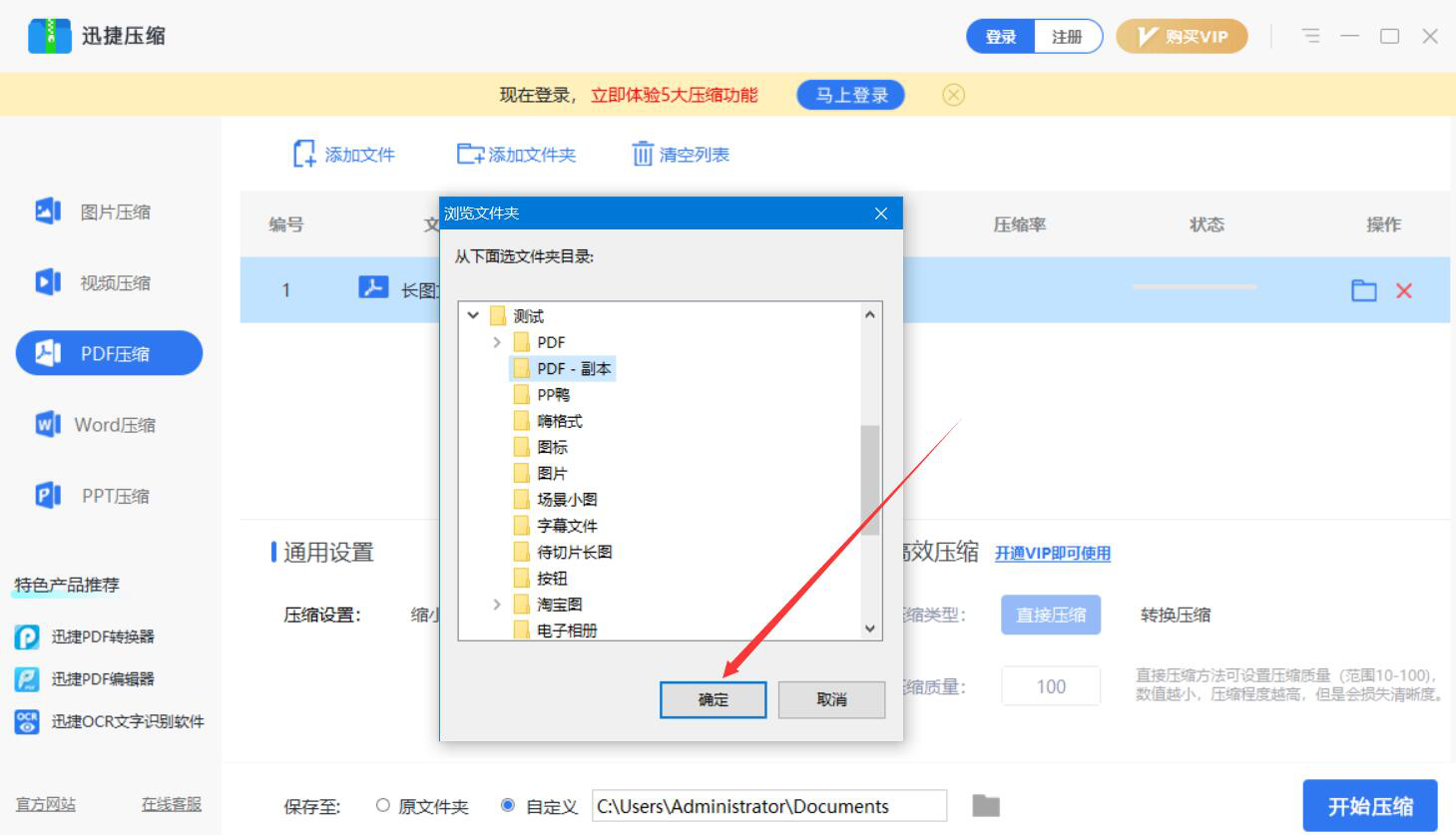Close the 浏览文件夹 dialog
Viewport: 1456px width, 835px height.
(x=881, y=213)
